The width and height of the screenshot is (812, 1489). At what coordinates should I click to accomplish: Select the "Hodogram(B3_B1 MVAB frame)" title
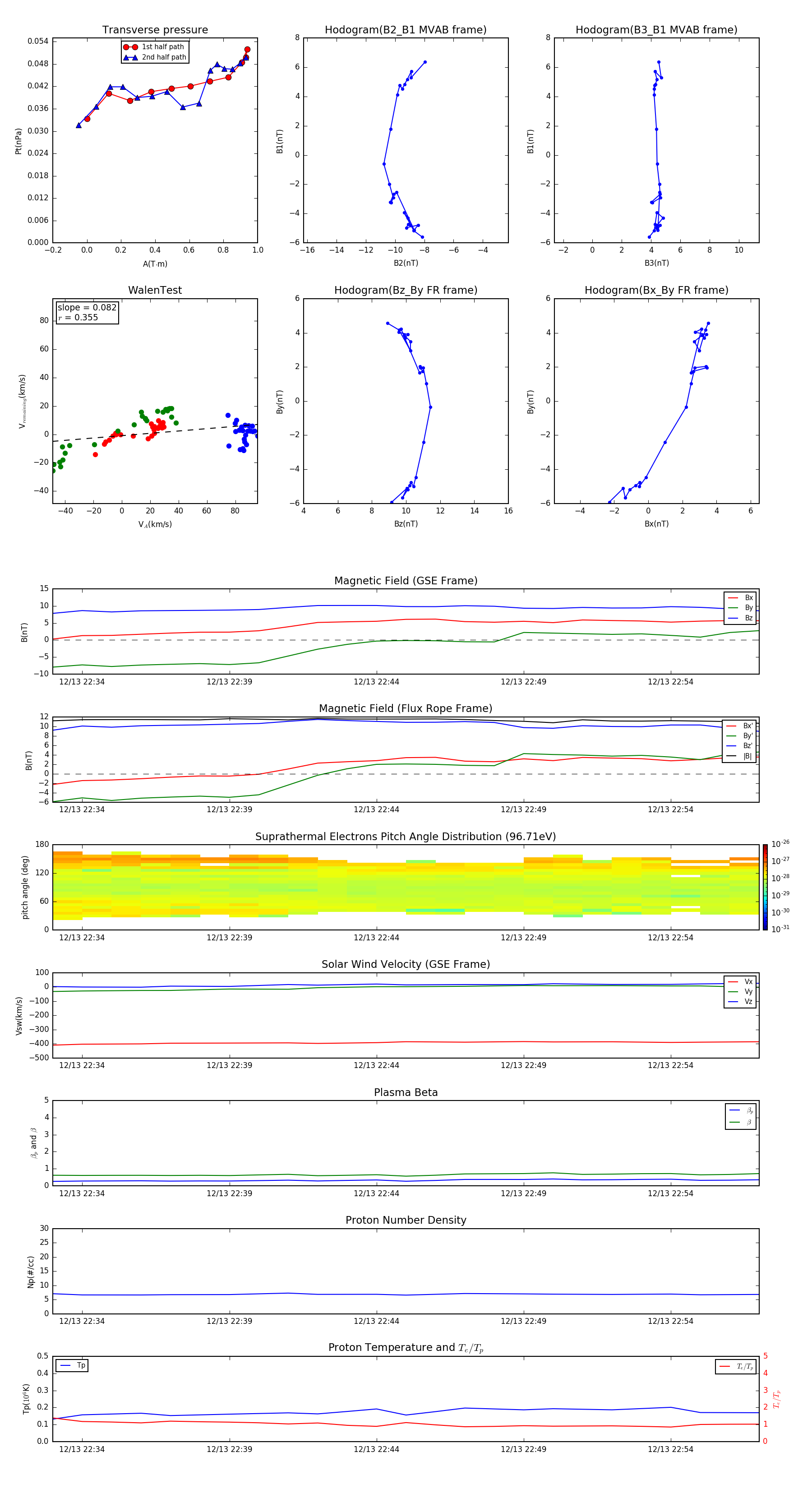[656, 30]
